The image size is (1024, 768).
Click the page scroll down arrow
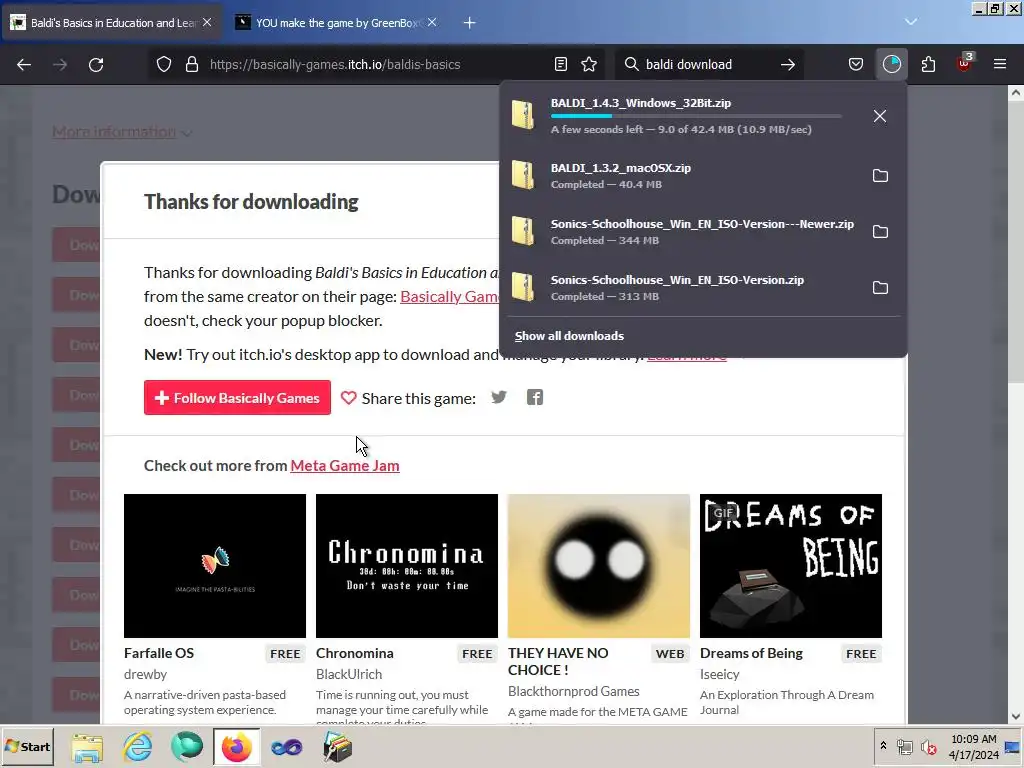(1016, 716)
